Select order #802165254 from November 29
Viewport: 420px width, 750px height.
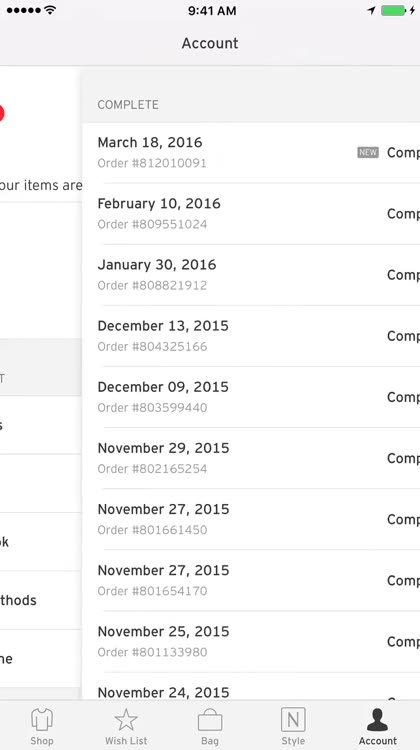coord(251,459)
